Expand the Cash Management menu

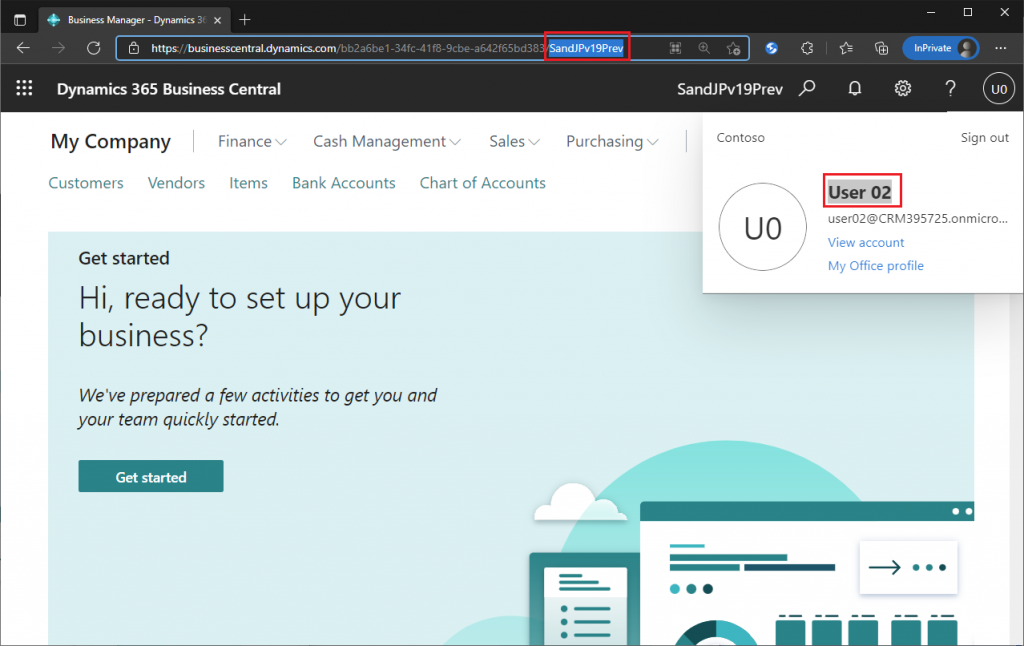(x=387, y=141)
